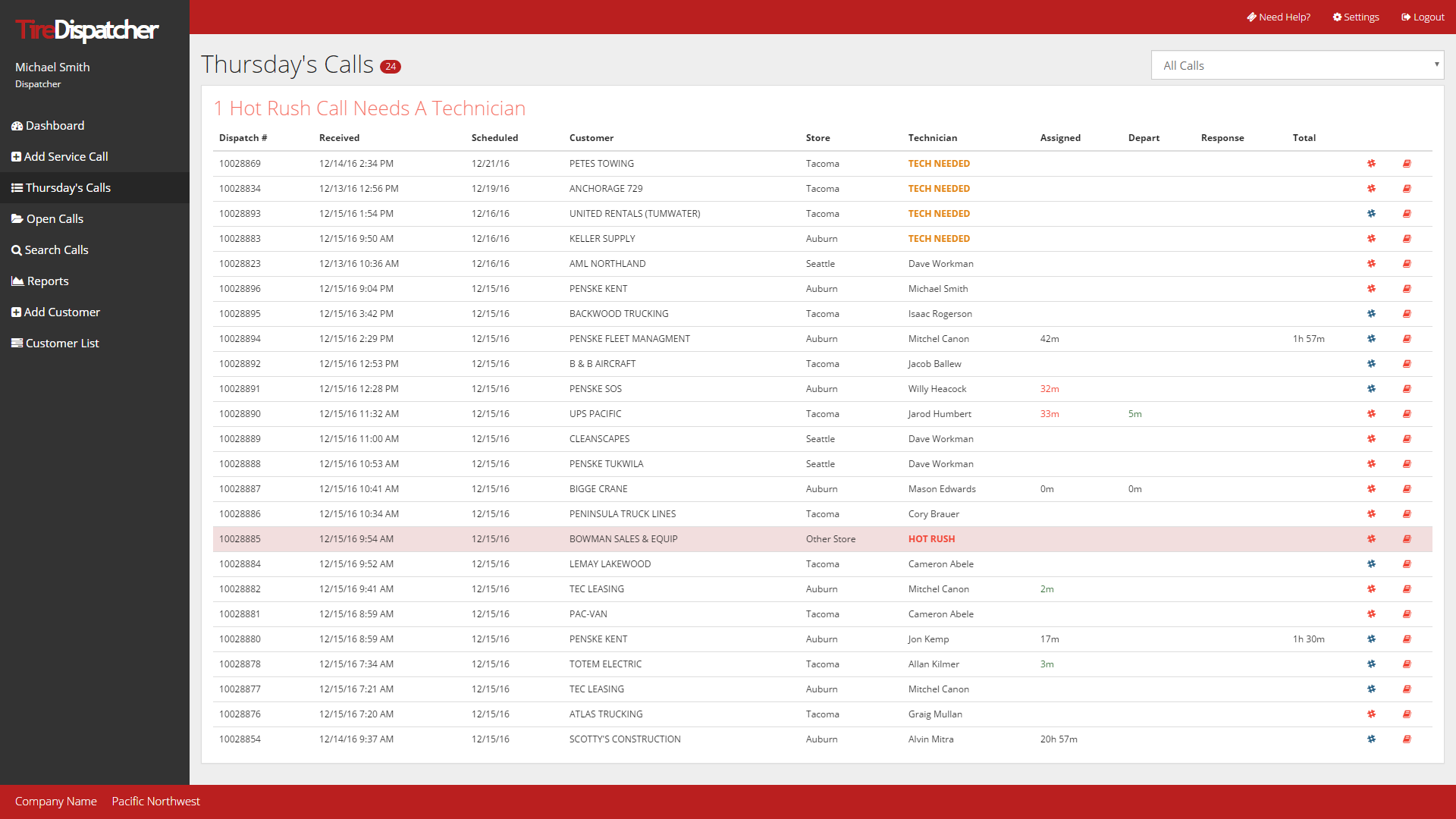Screen dimensions: 1456x819
Task: Open Settings in the top bar
Action: (x=1356, y=17)
